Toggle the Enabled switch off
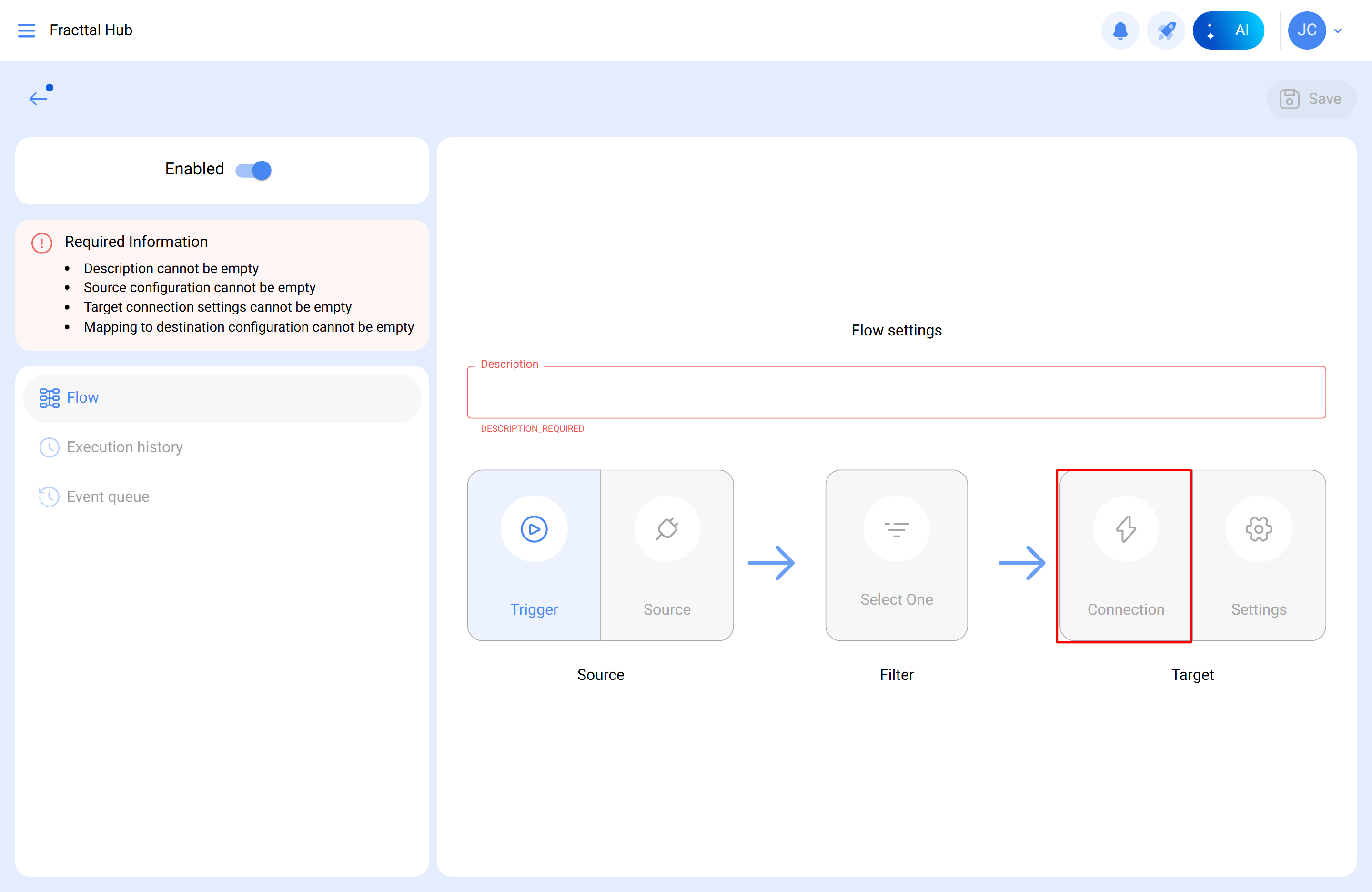1372x892 pixels. coord(253,170)
